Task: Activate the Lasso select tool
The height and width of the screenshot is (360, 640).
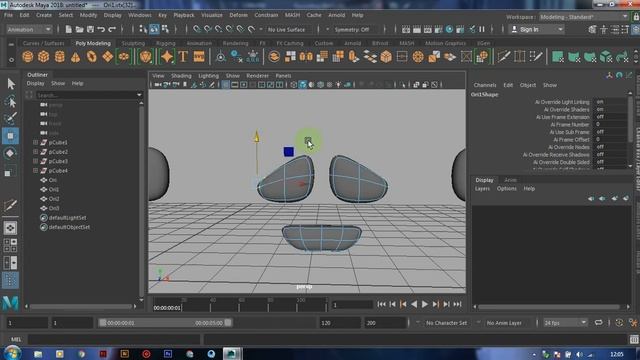Action: 11,101
